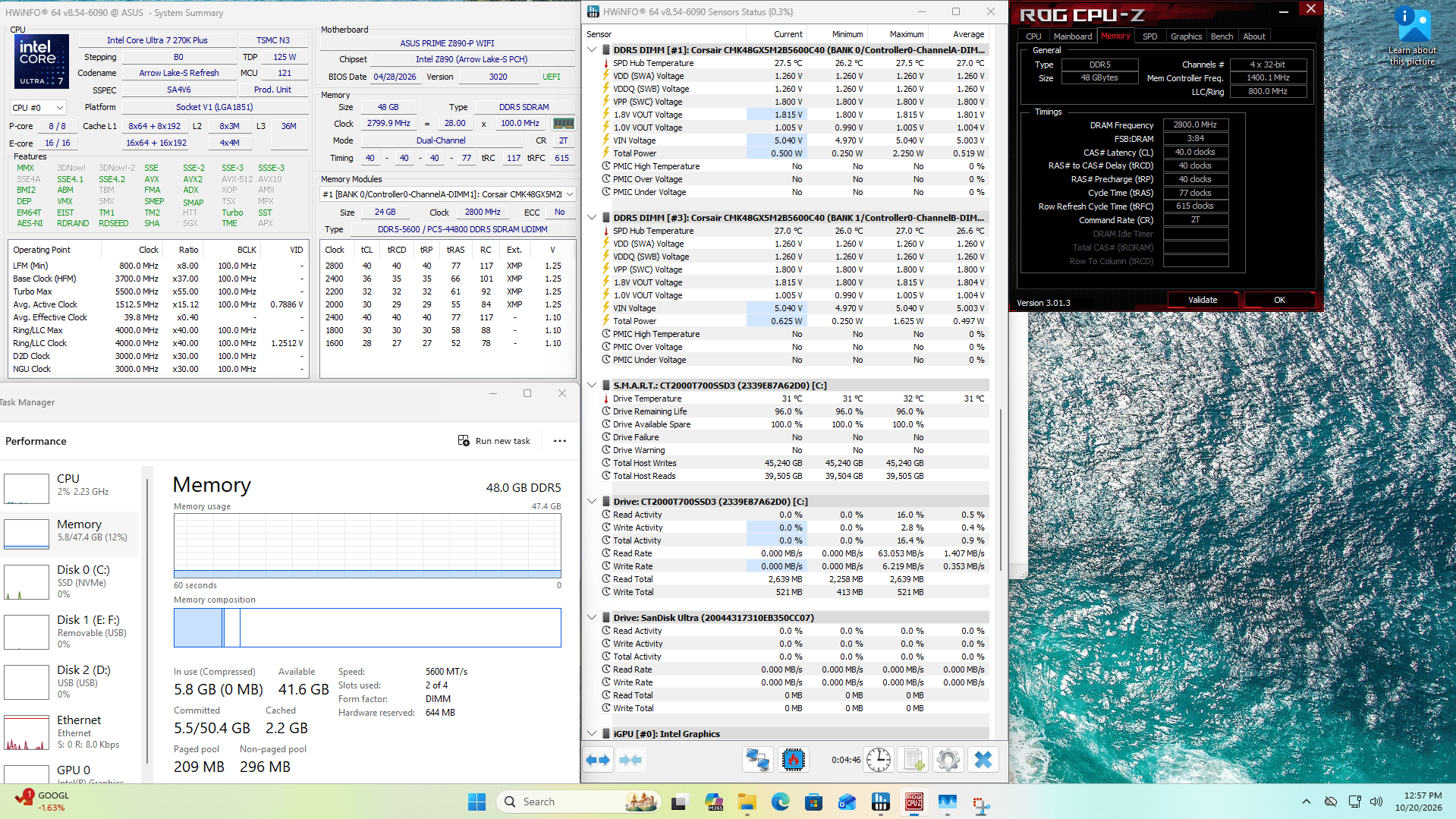Click Validate button in ROG CPU-Z
The height and width of the screenshot is (819, 1456).
[x=1203, y=300]
